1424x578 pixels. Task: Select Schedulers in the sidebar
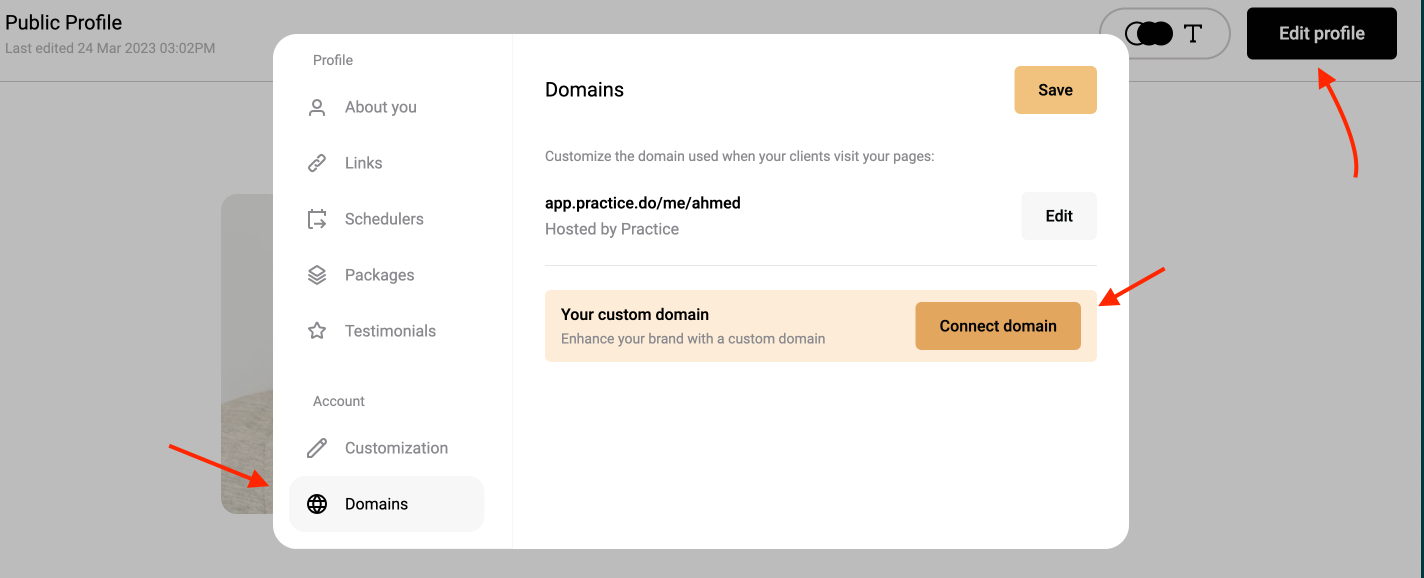tap(386, 219)
